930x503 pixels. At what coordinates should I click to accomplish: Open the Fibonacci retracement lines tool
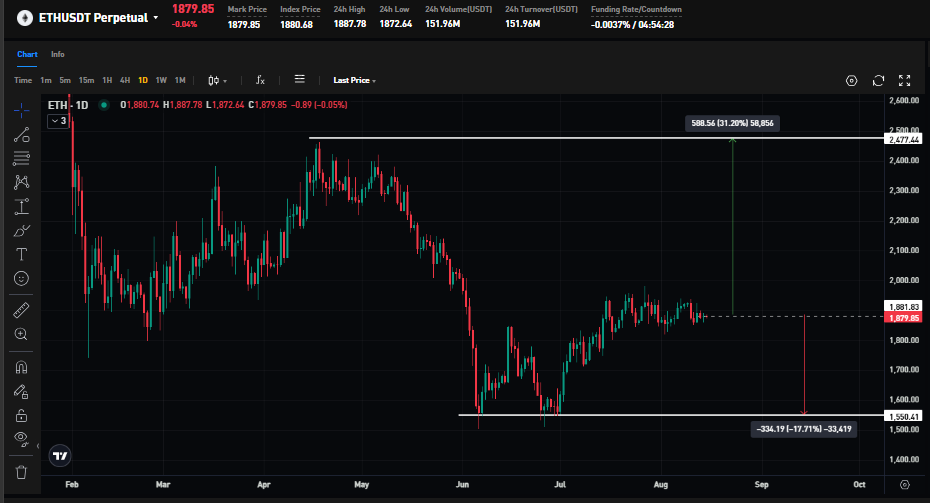[21, 158]
